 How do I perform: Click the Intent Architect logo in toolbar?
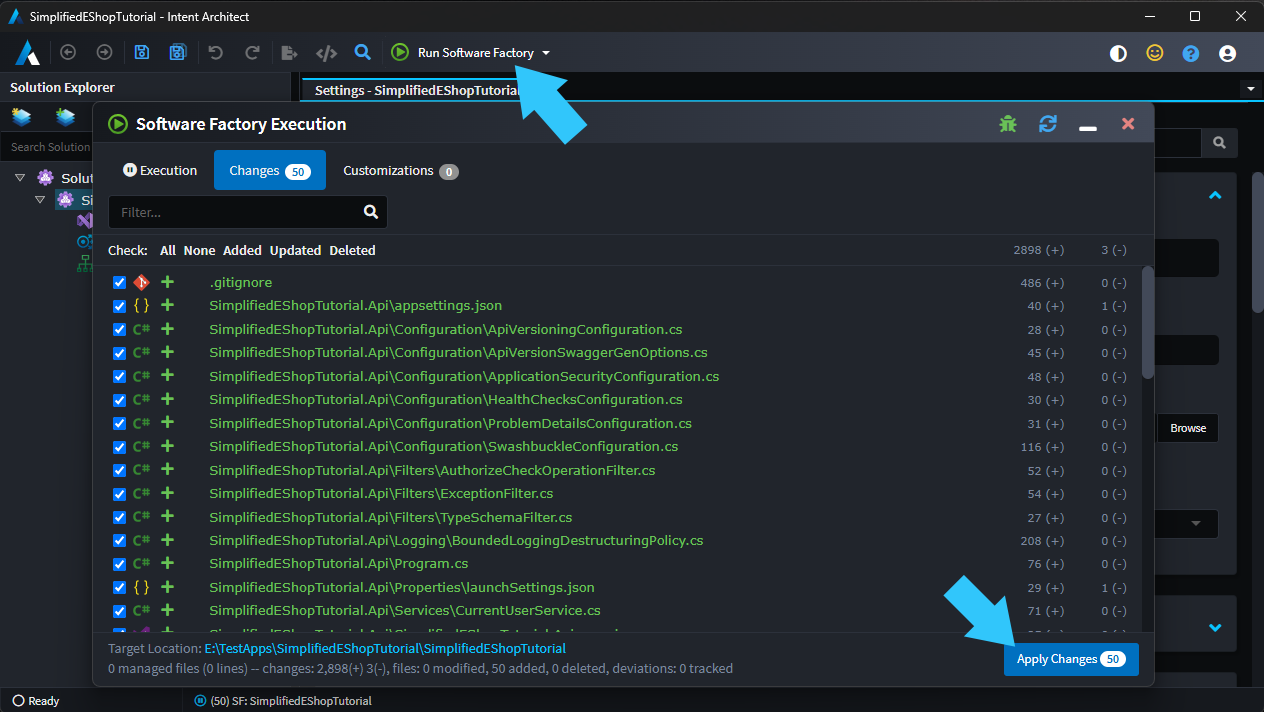[27, 53]
